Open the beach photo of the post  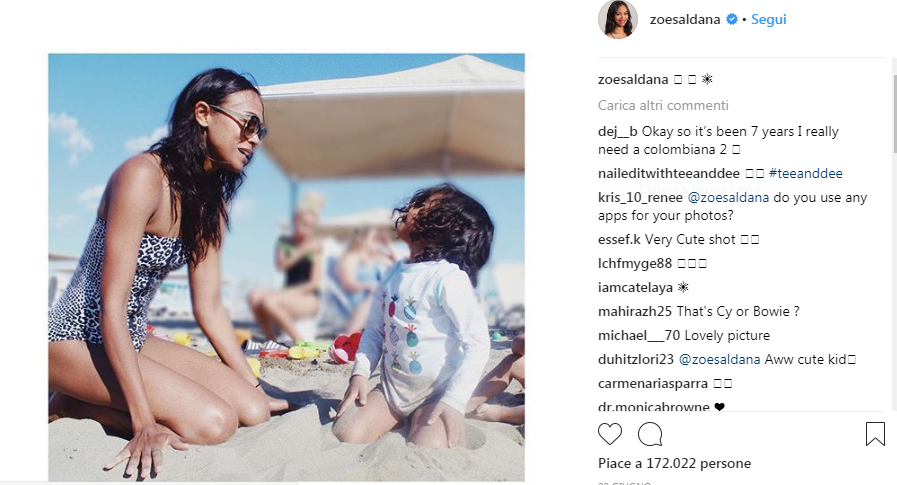pos(286,267)
